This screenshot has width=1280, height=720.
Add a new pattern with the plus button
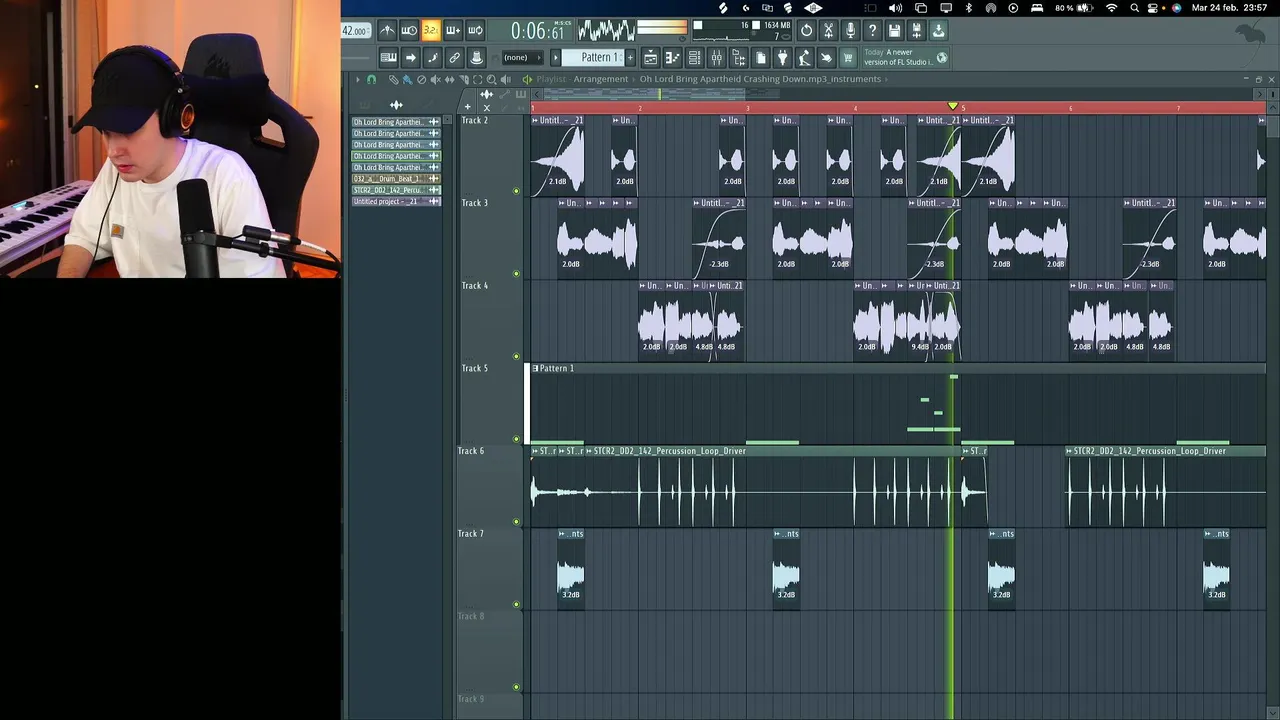click(x=630, y=57)
